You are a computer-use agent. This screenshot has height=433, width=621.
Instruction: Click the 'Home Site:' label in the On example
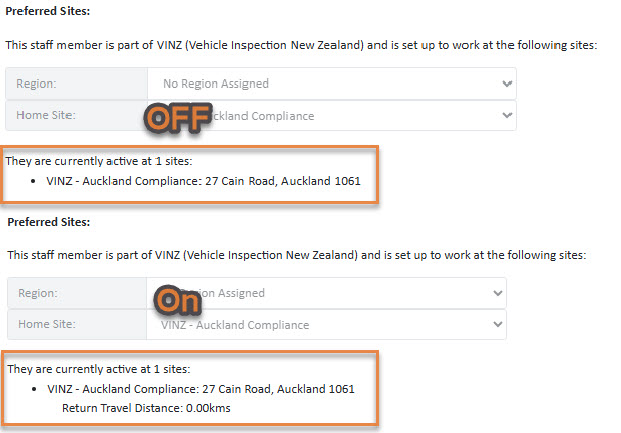pos(47,324)
